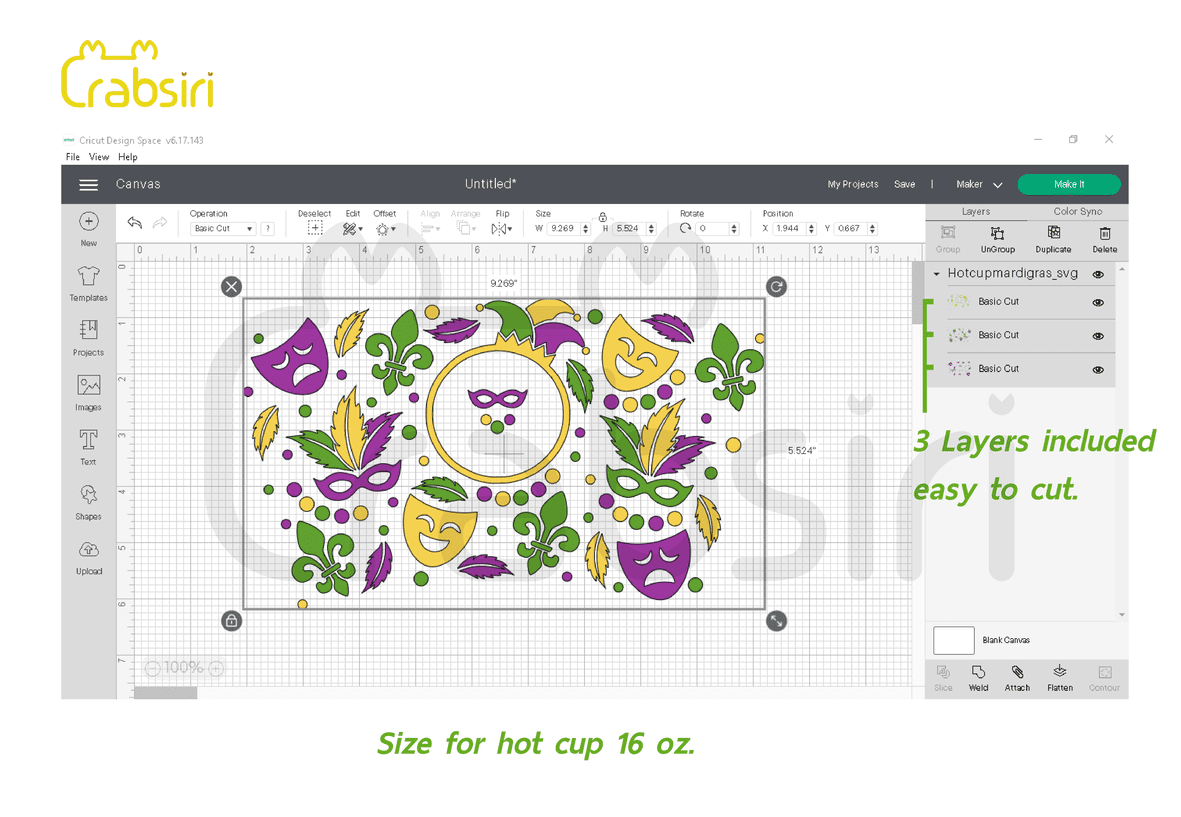1181x817 pixels.
Task: Open the Operation Basic Cut dropdown
Action: [x=223, y=229]
